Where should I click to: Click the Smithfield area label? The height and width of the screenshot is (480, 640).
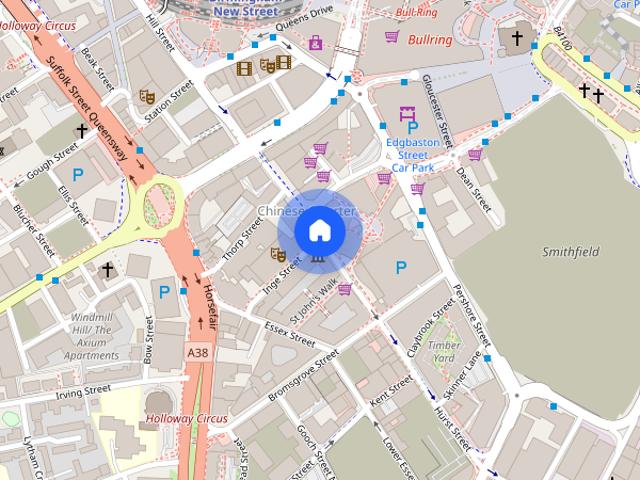pos(571,252)
